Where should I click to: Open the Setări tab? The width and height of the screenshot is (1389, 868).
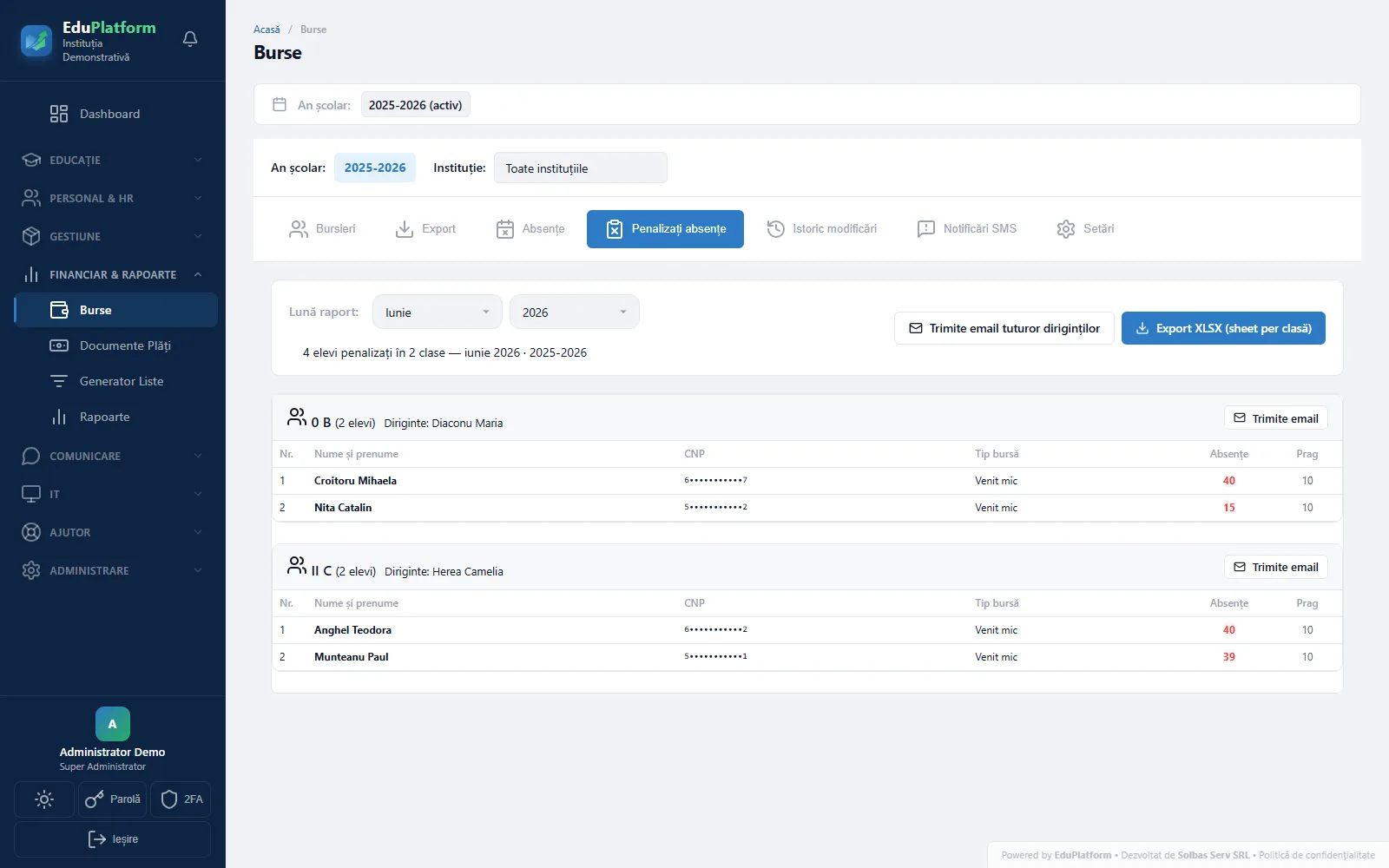(1085, 229)
